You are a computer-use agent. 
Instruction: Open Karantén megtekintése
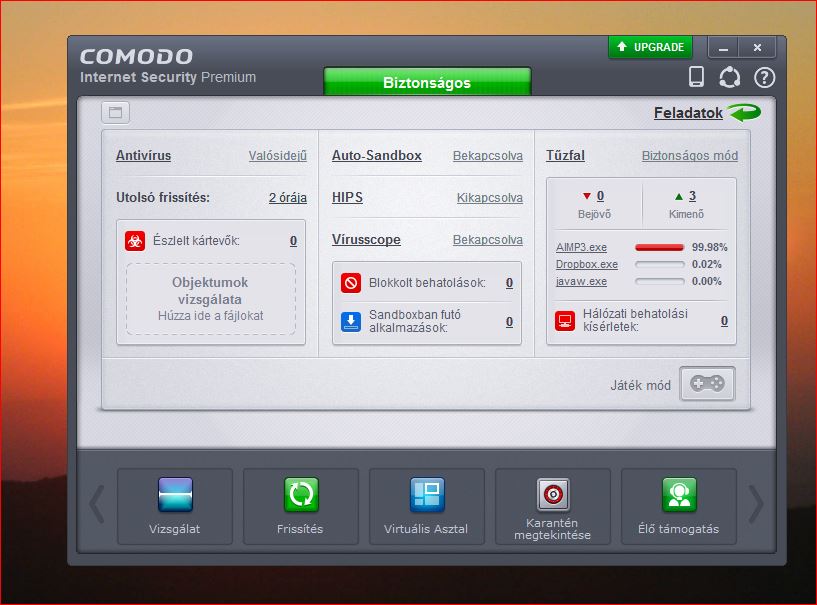(x=553, y=506)
